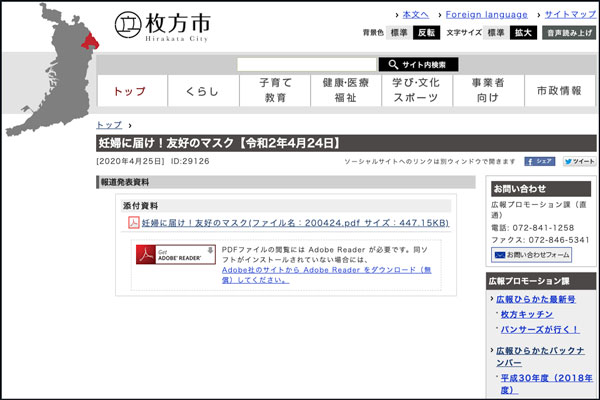Open the 市政情報 navigation tab
The width and height of the screenshot is (600, 400).
pyautogui.click(x=559, y=91)
